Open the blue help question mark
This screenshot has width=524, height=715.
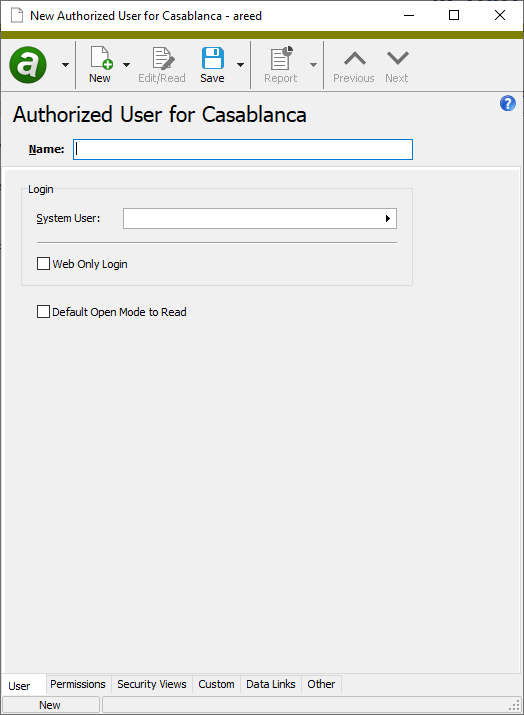click(508, 104)
